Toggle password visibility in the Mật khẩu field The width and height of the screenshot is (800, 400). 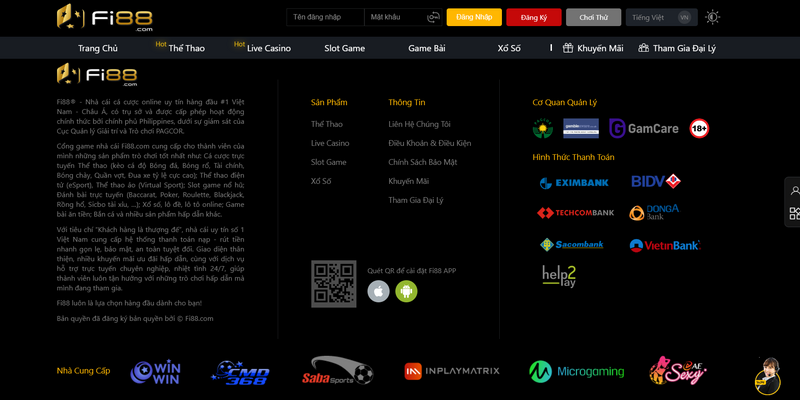(433, 17)
